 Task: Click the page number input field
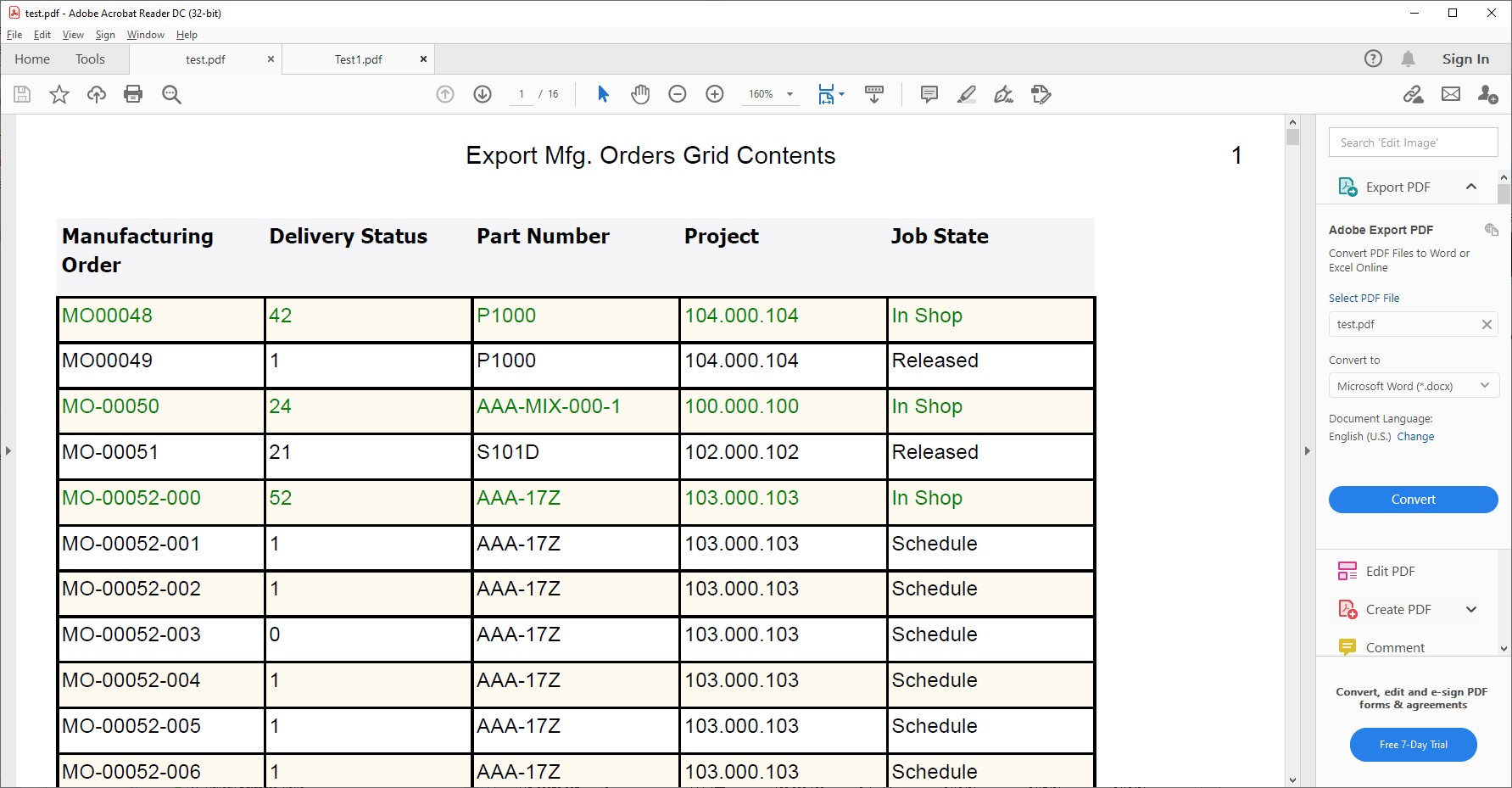[x=522, y=94]
